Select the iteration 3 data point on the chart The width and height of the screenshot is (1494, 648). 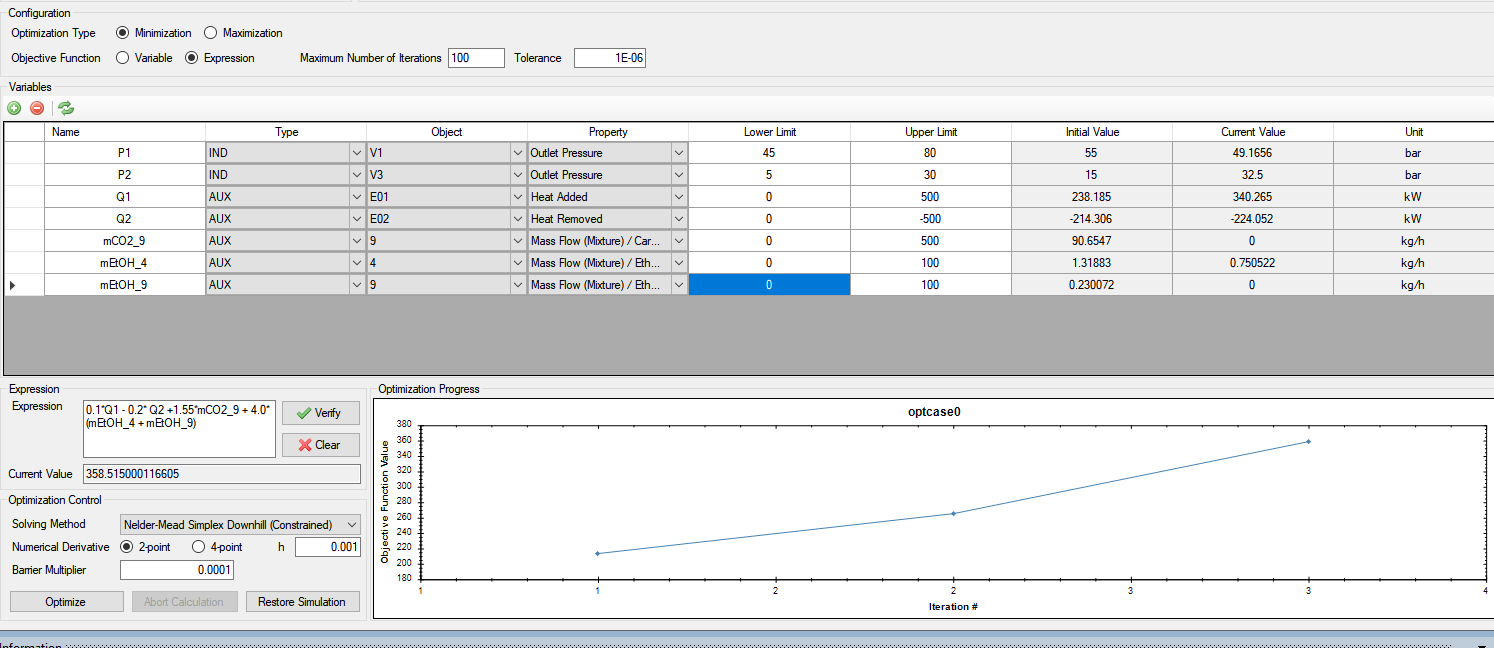point(1307,439)
